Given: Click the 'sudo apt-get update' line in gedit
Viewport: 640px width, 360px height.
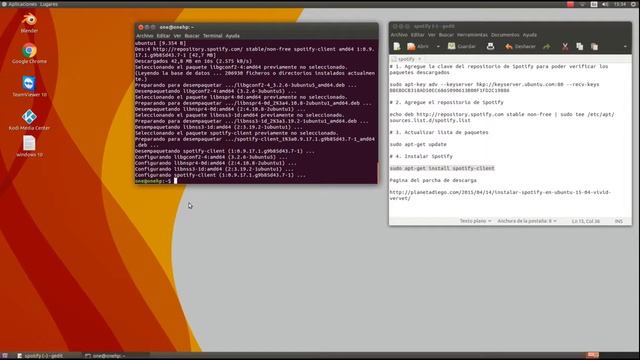Looking at the screenshot, I should pyautogui.click(x=418, y=144).
